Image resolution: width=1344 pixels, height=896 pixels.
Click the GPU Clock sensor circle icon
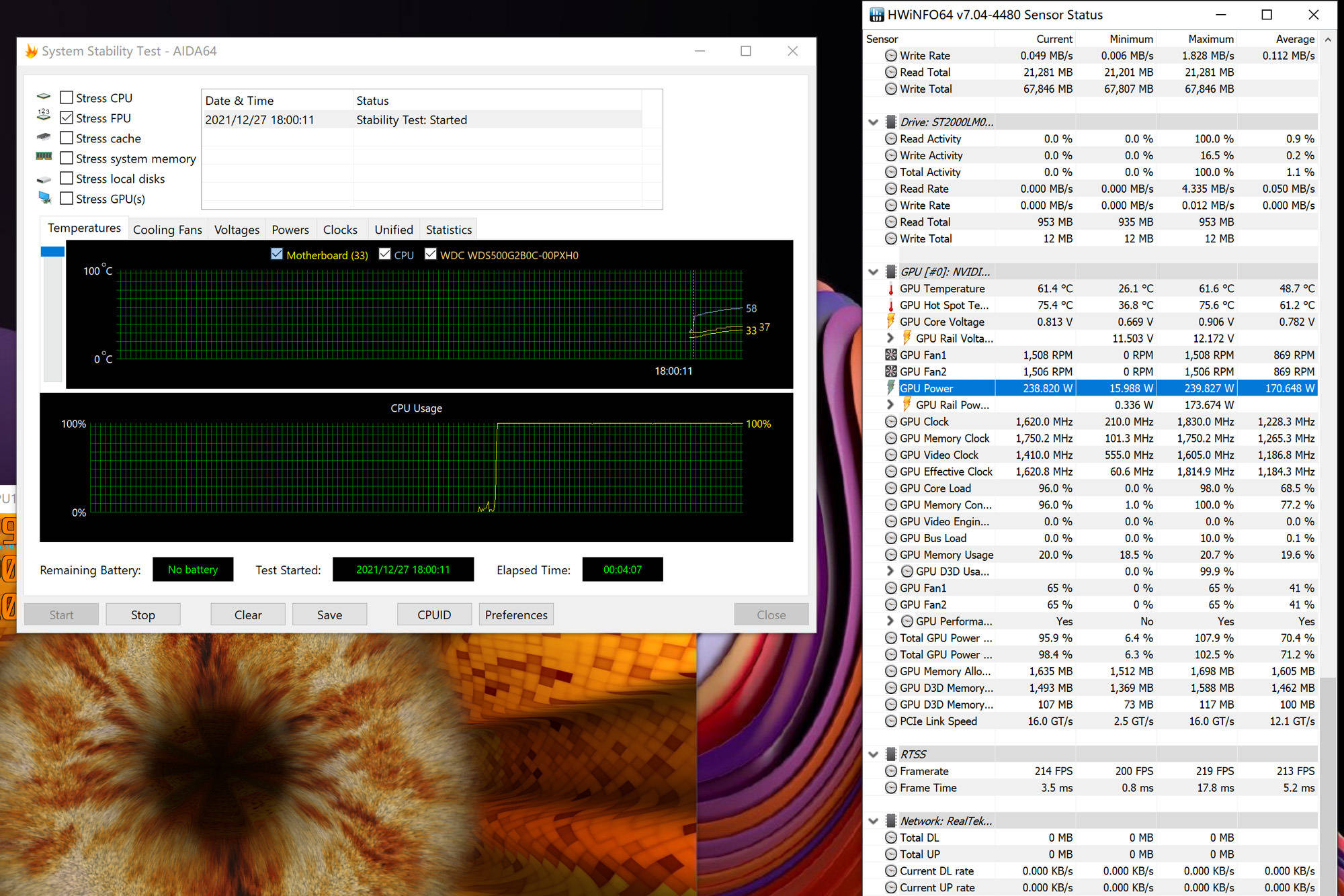891,422
